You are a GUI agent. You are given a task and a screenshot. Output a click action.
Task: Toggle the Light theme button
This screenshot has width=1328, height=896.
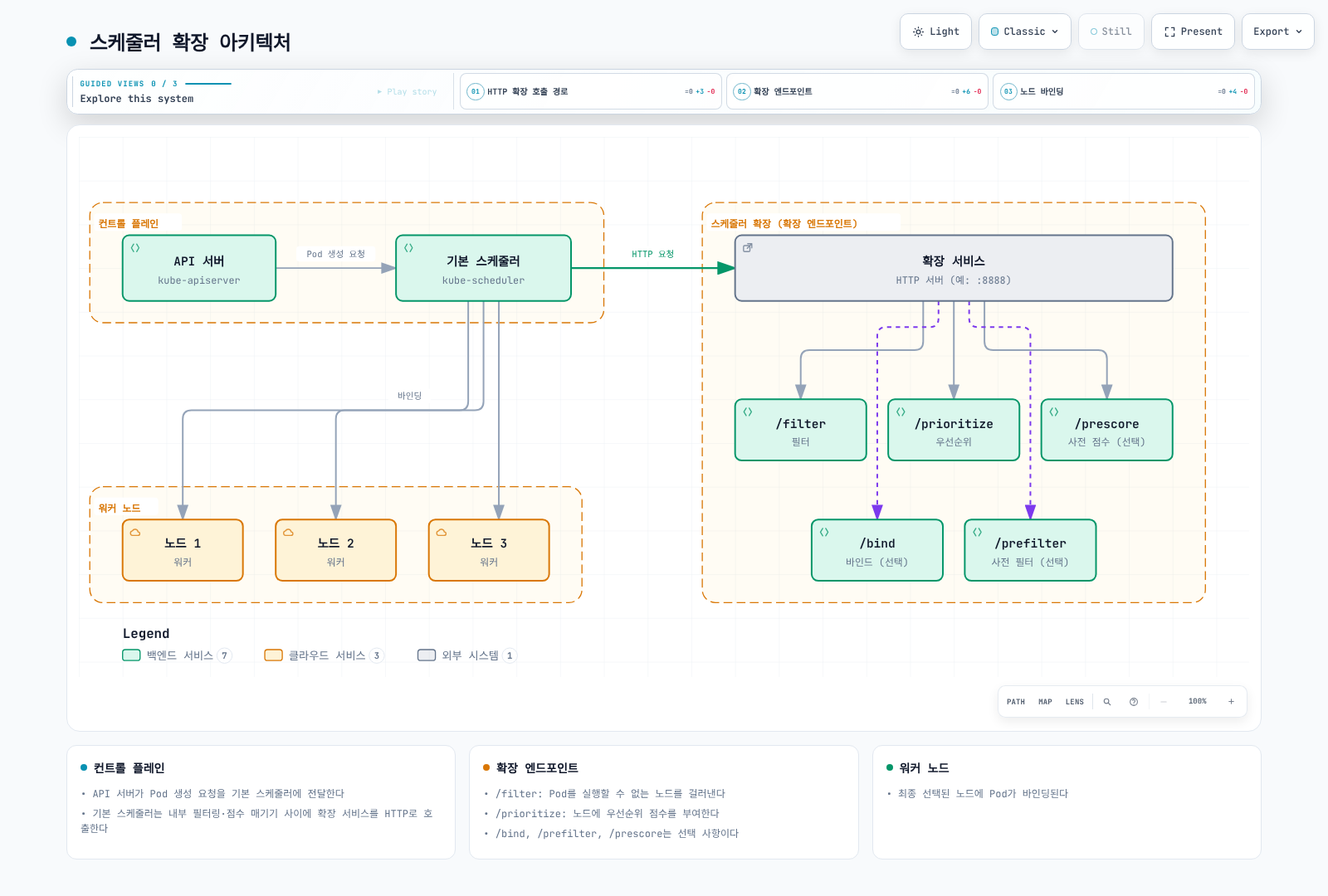(x=935, y=32)
